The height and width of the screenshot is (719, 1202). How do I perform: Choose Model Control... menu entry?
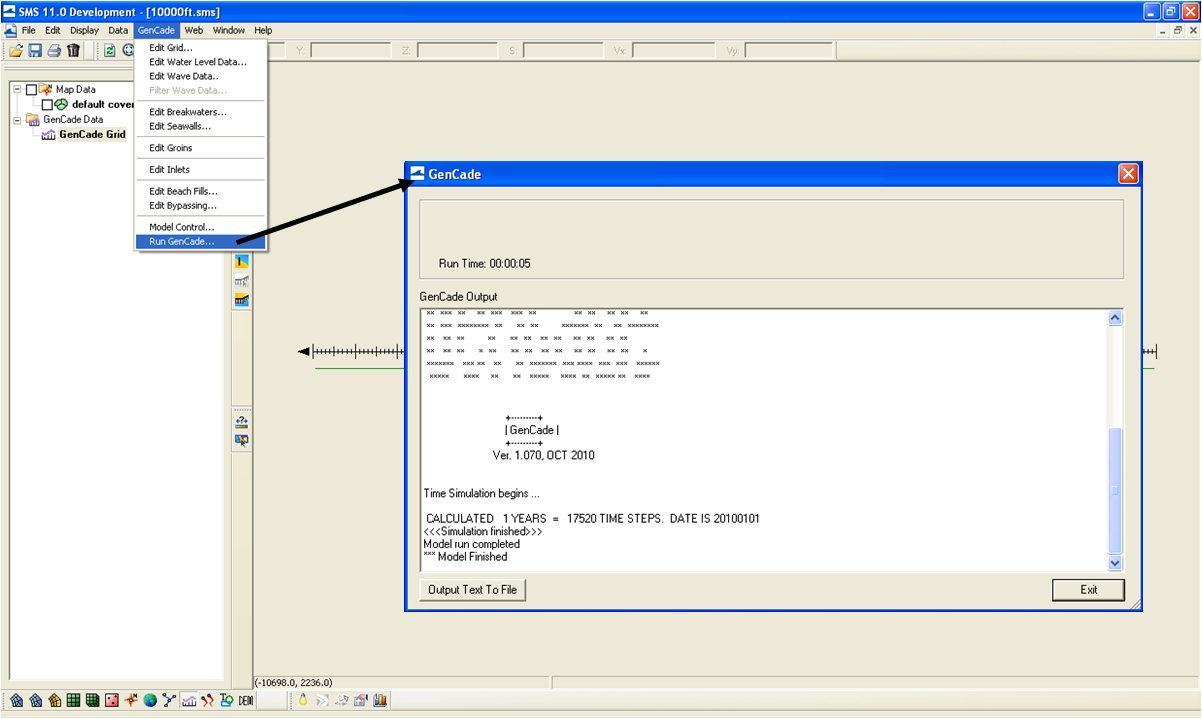pos(201,227)
